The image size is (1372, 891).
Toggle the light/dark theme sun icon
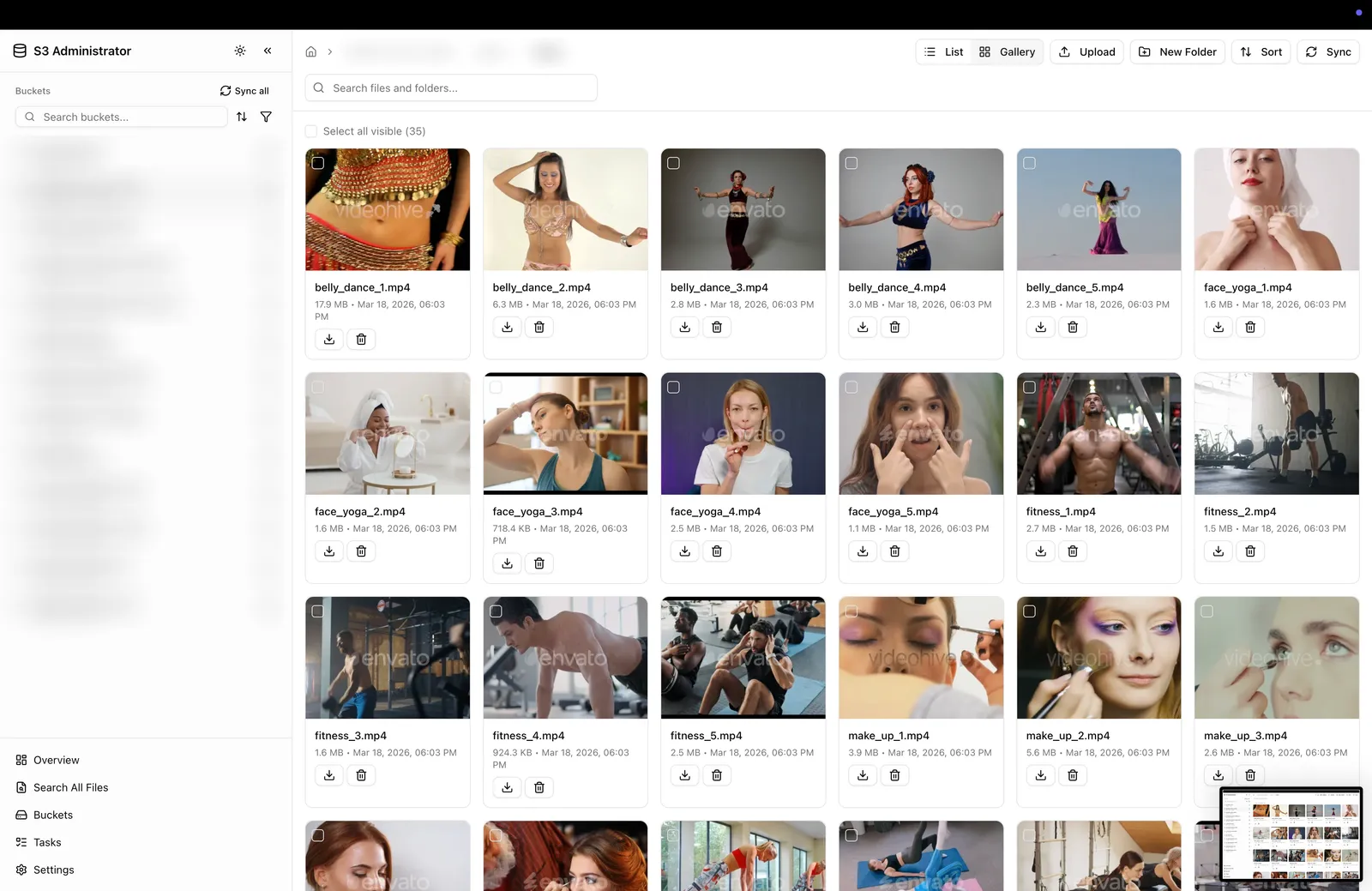[x=240, y=51]
